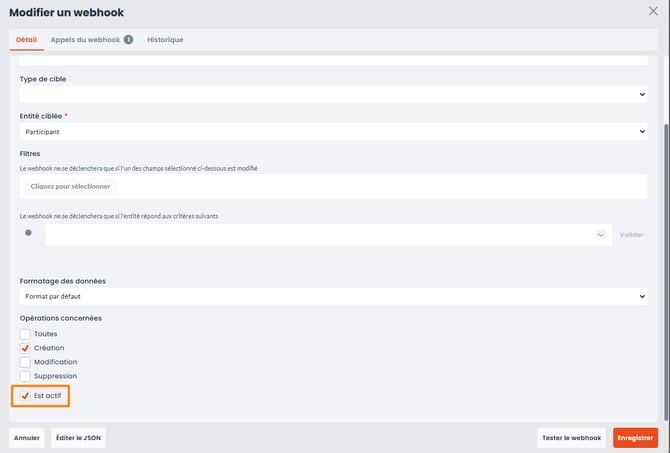Click the Annuler button

[27, 438]
